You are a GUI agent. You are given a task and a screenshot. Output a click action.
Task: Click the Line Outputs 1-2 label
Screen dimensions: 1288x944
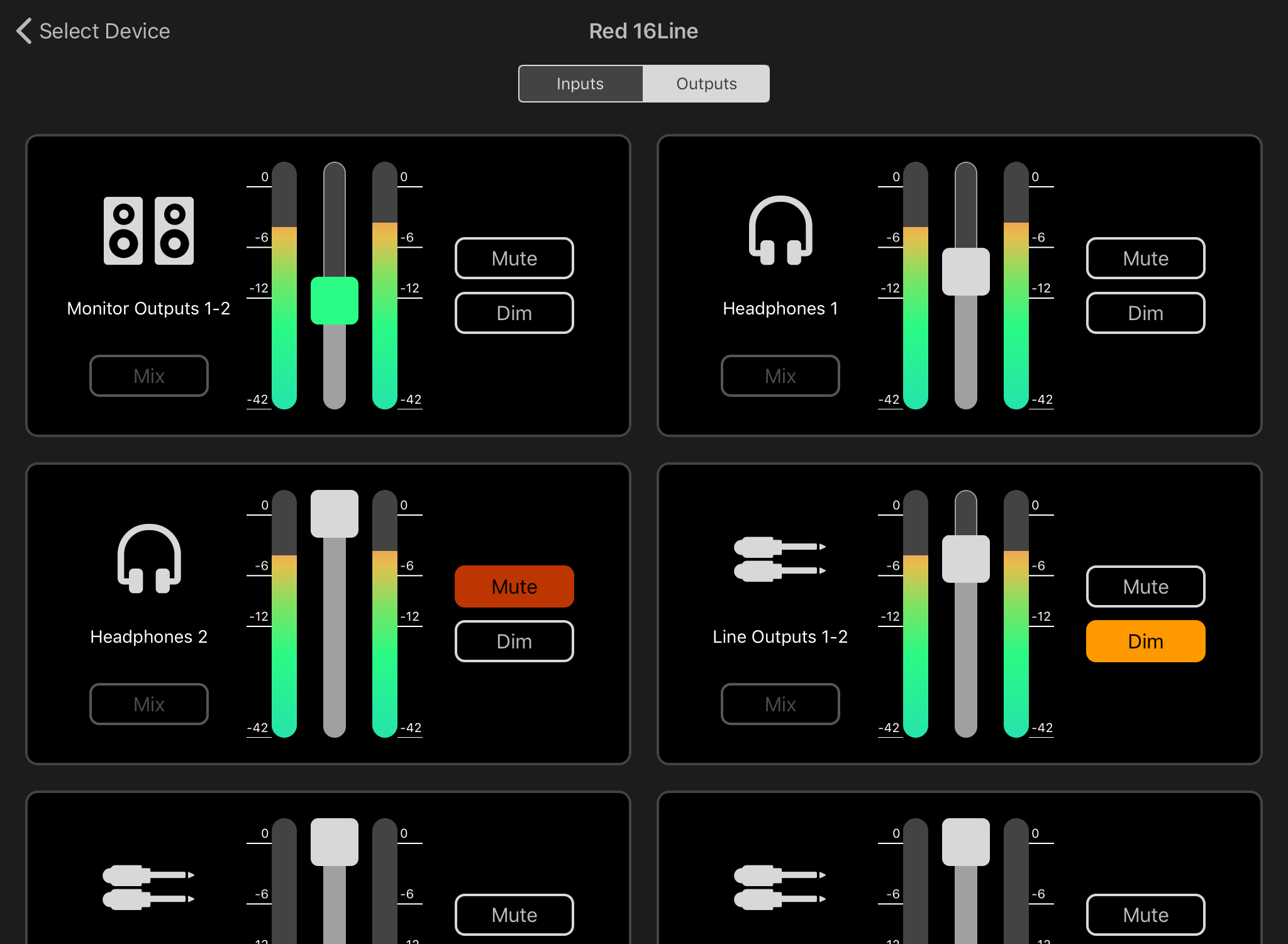click(780, 636)
